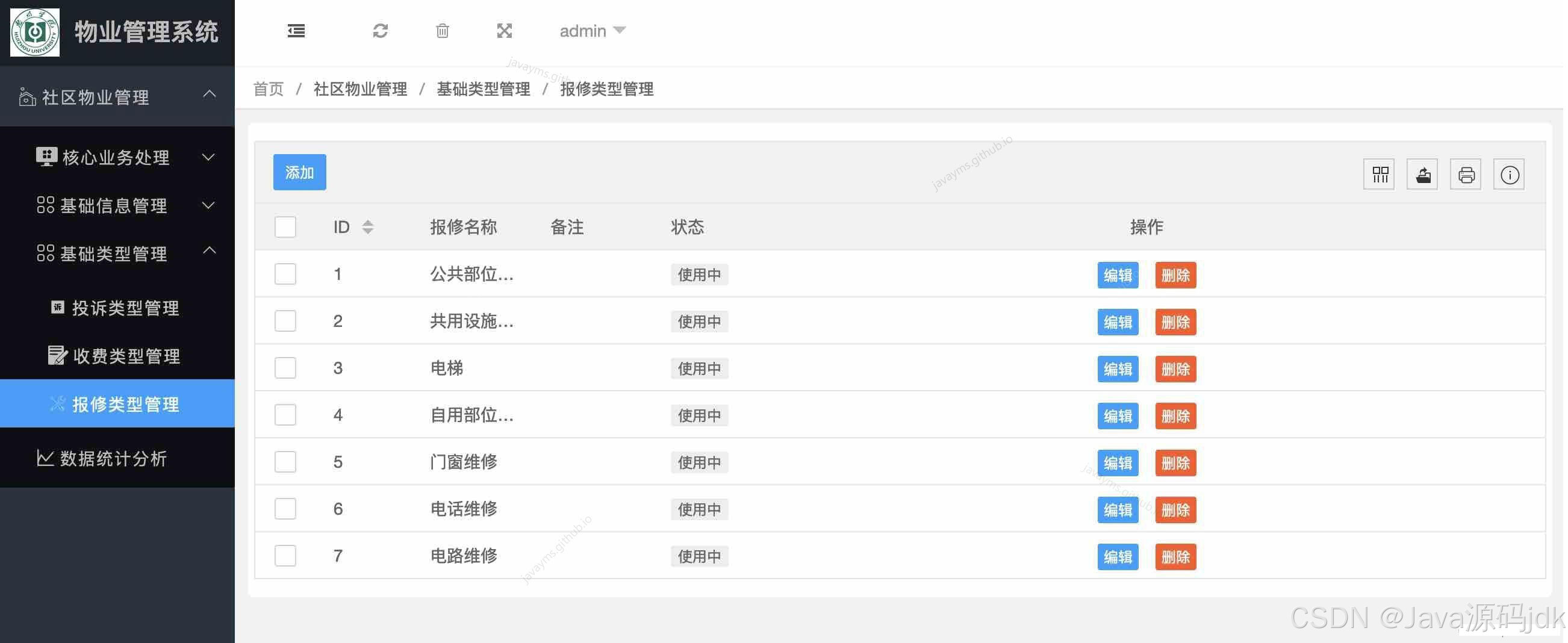
Task: Open table info via the info circle icon
Action: click(x=1509, y=175)
